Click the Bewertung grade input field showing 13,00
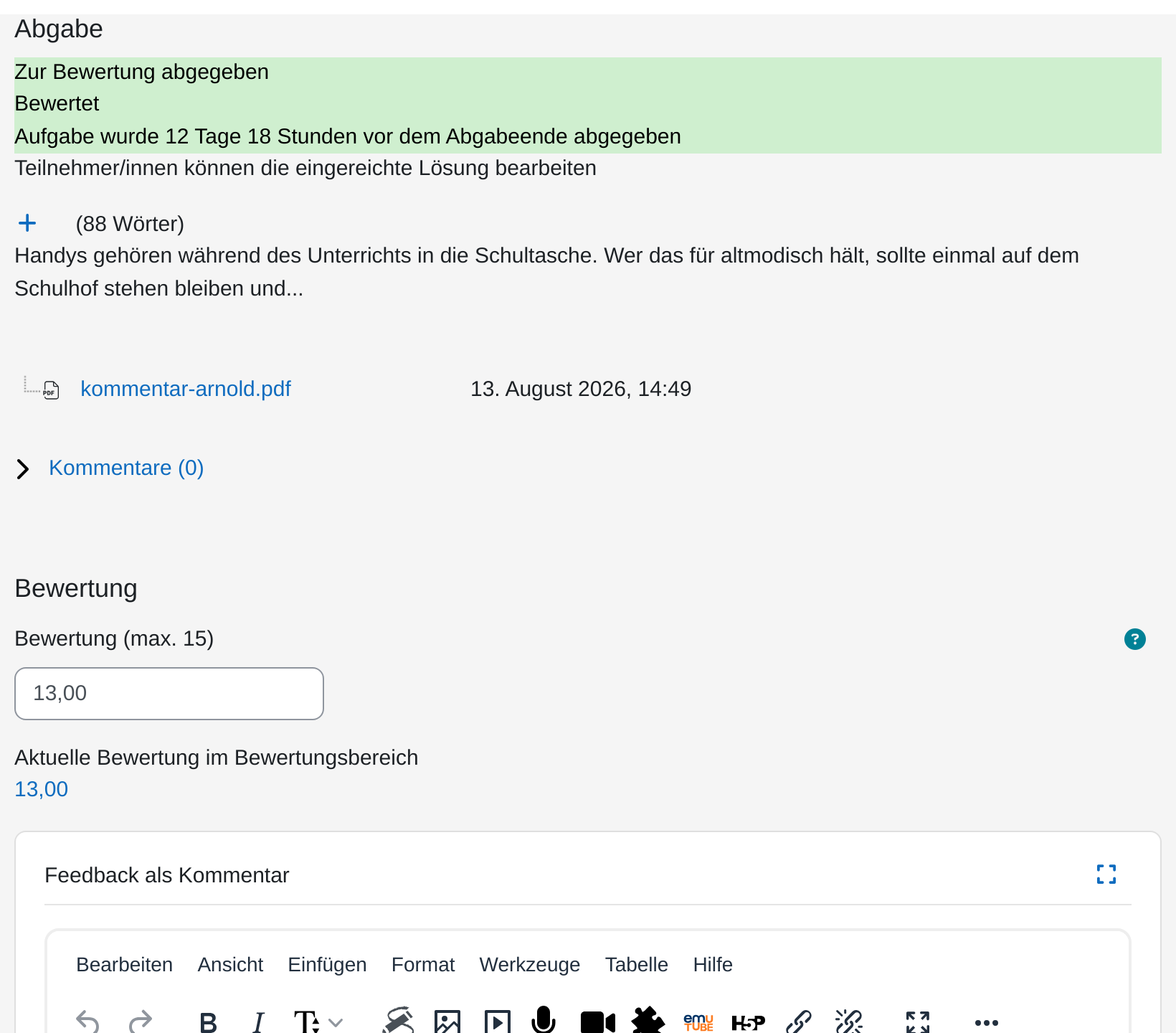Screen dimensions: 1176x1033 [x=169, y=694]
